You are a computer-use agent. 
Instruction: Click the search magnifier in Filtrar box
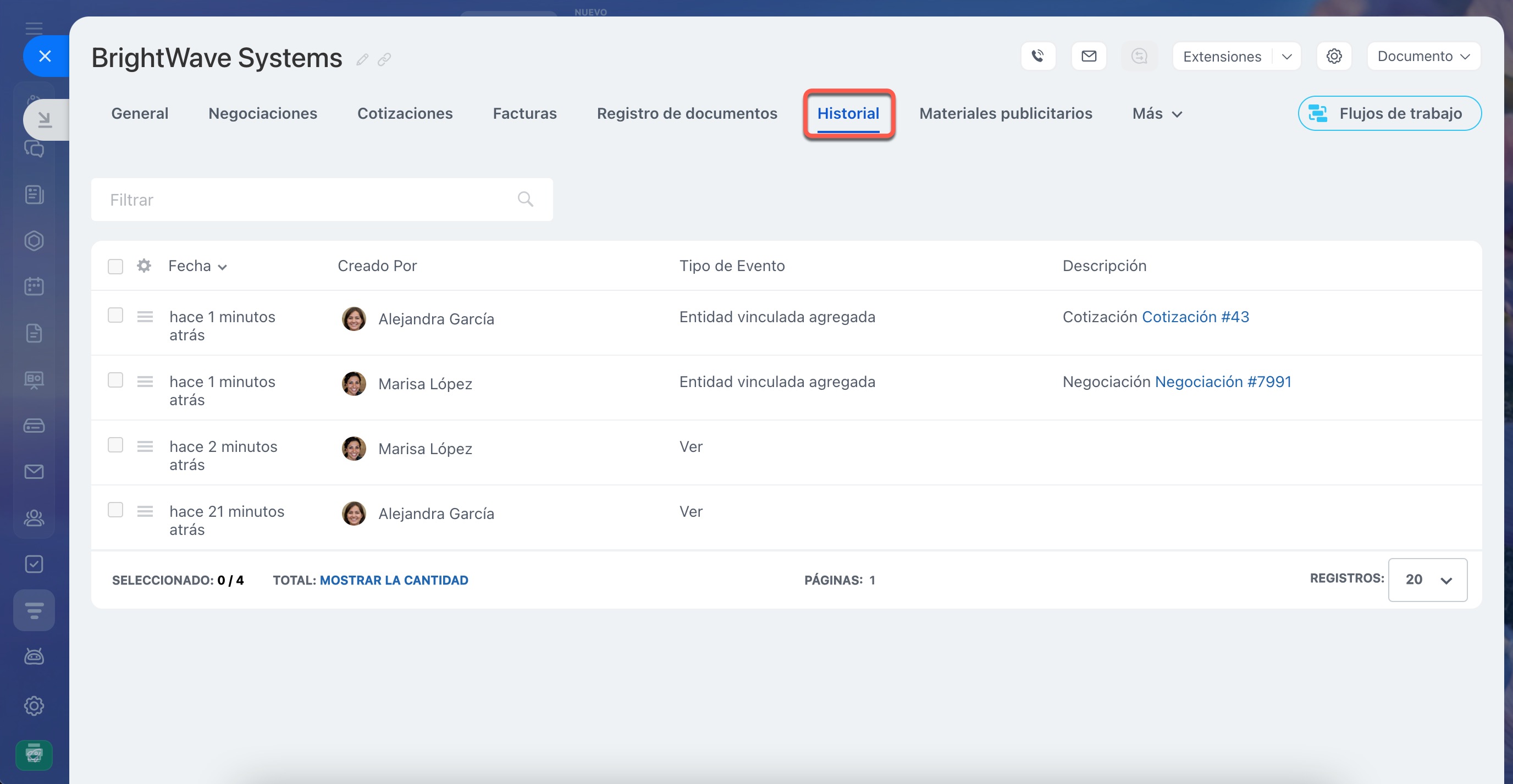[526, 200]
